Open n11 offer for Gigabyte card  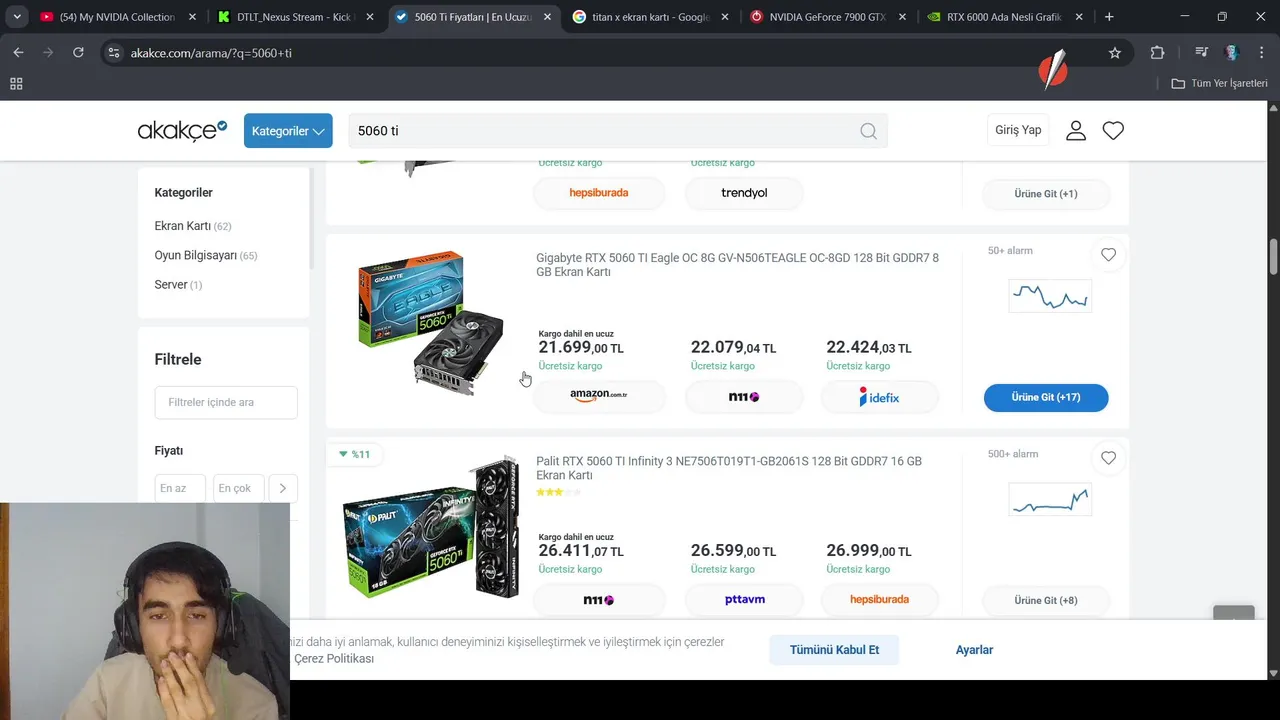point(744,397)
